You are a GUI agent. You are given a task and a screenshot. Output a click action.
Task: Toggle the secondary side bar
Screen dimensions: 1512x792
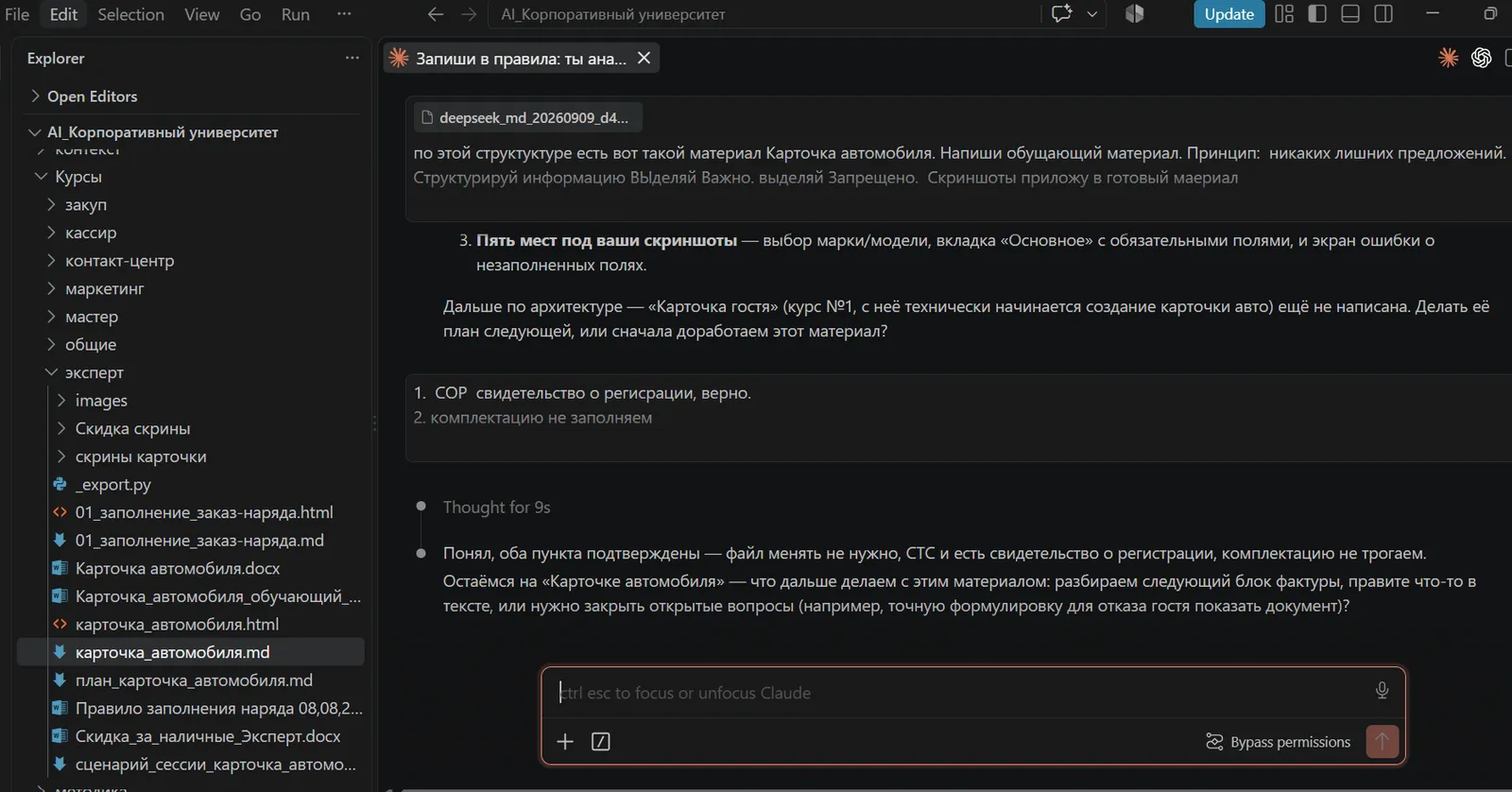(1383, 14)
